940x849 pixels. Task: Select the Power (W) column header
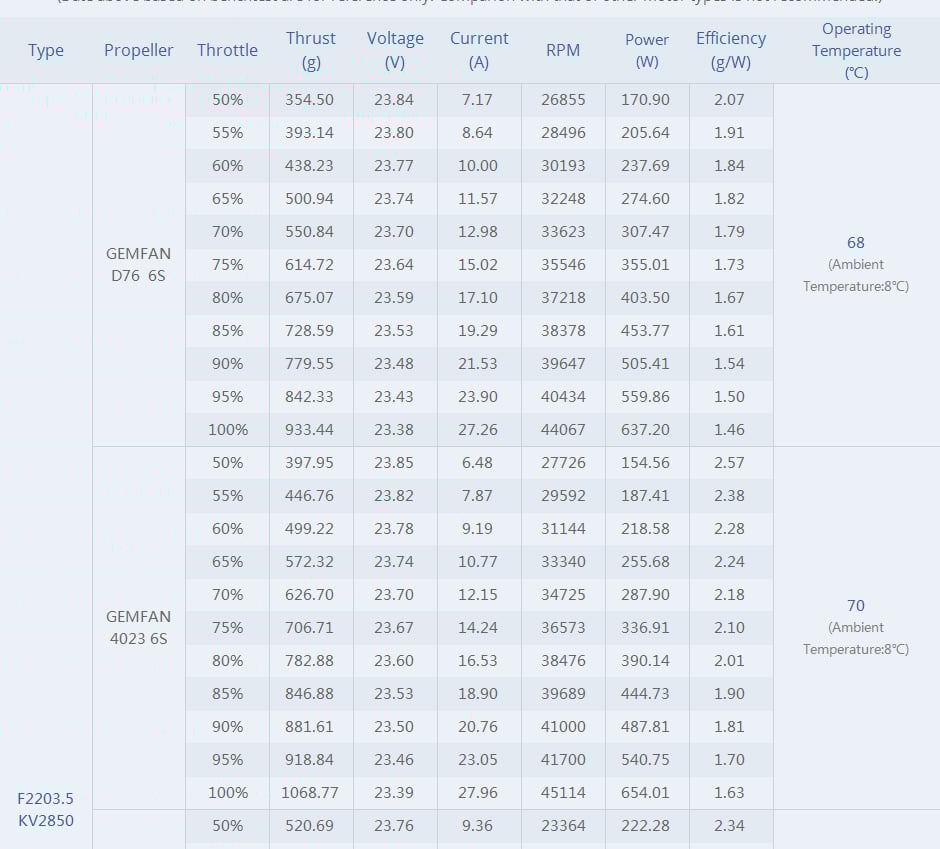[x=647, y=50]
